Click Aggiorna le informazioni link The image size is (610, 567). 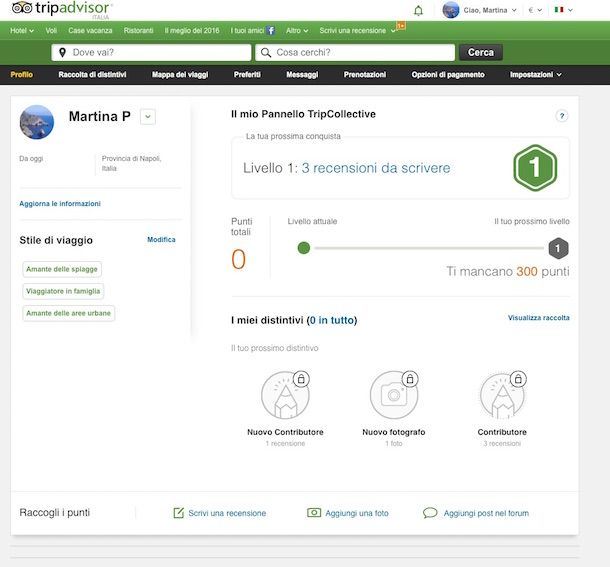(x=60, y=204)
